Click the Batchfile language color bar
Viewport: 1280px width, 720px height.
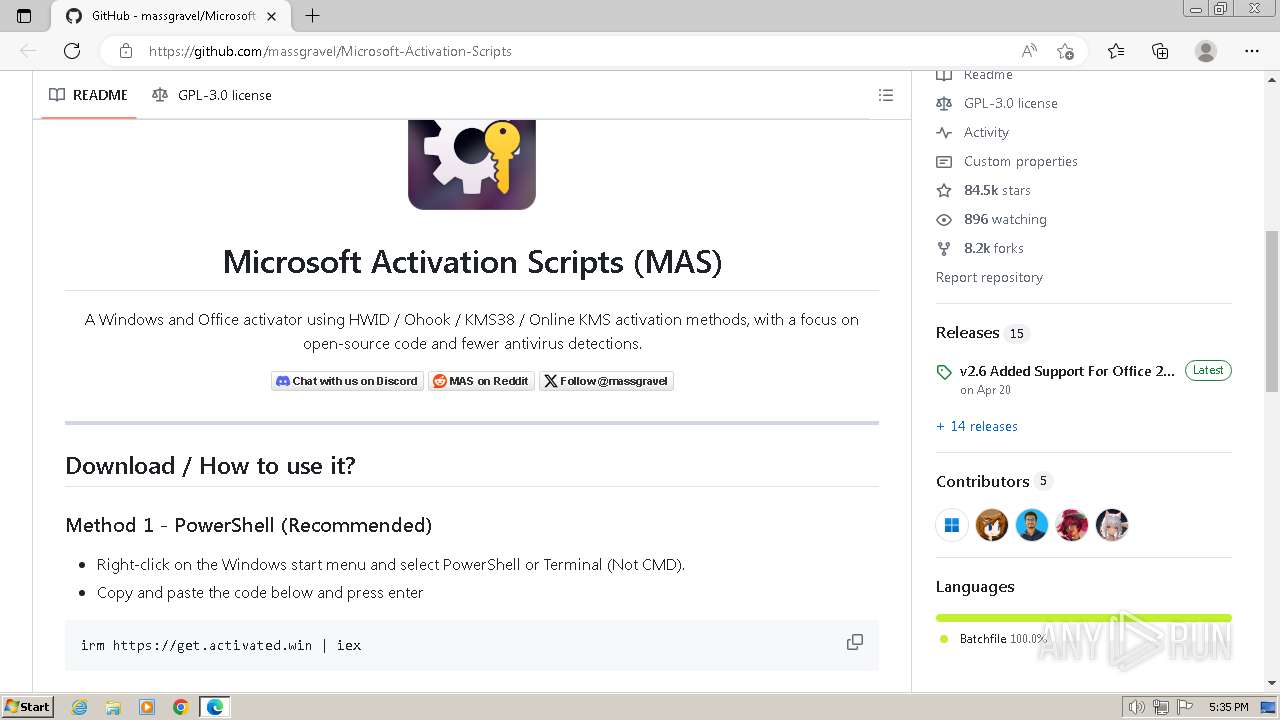click(x=1084, y=618)
